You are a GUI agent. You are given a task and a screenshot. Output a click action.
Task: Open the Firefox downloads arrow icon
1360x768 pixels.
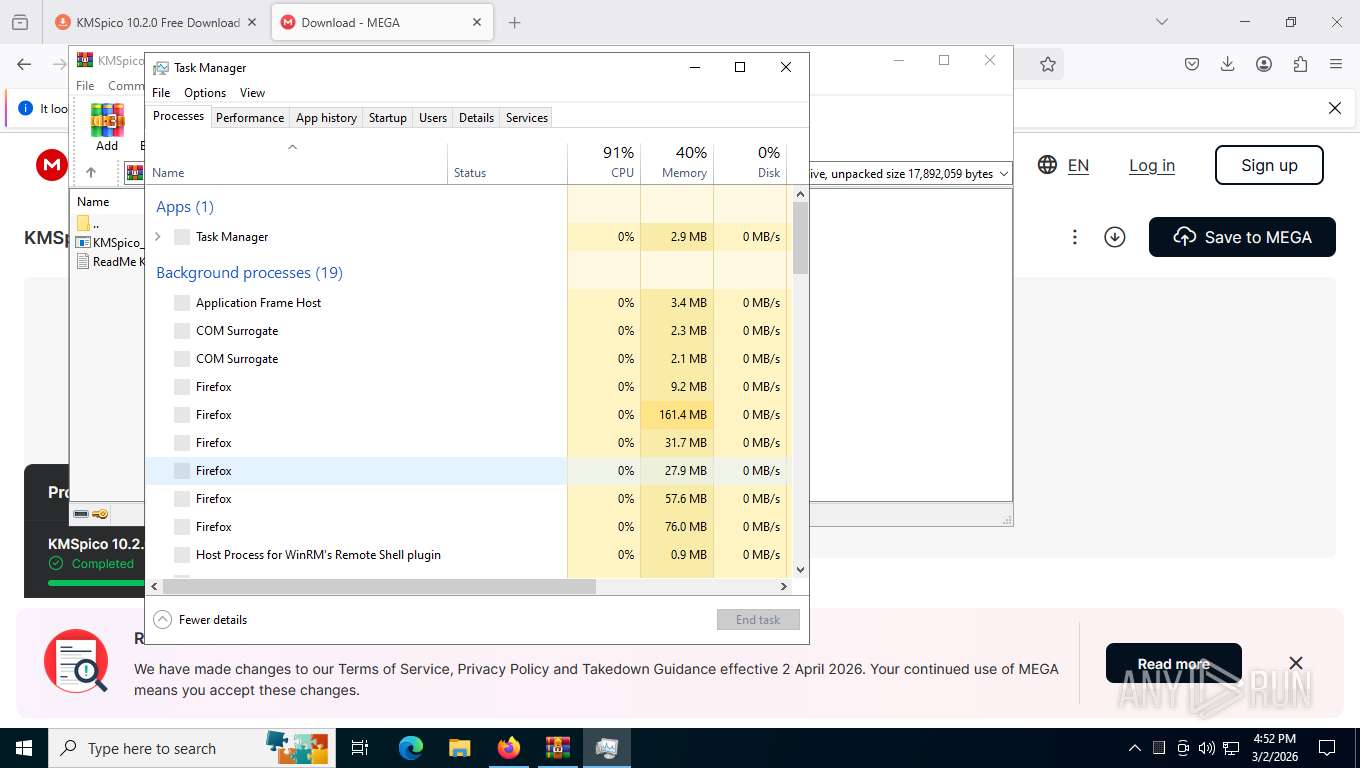[x=1228, y=64]
